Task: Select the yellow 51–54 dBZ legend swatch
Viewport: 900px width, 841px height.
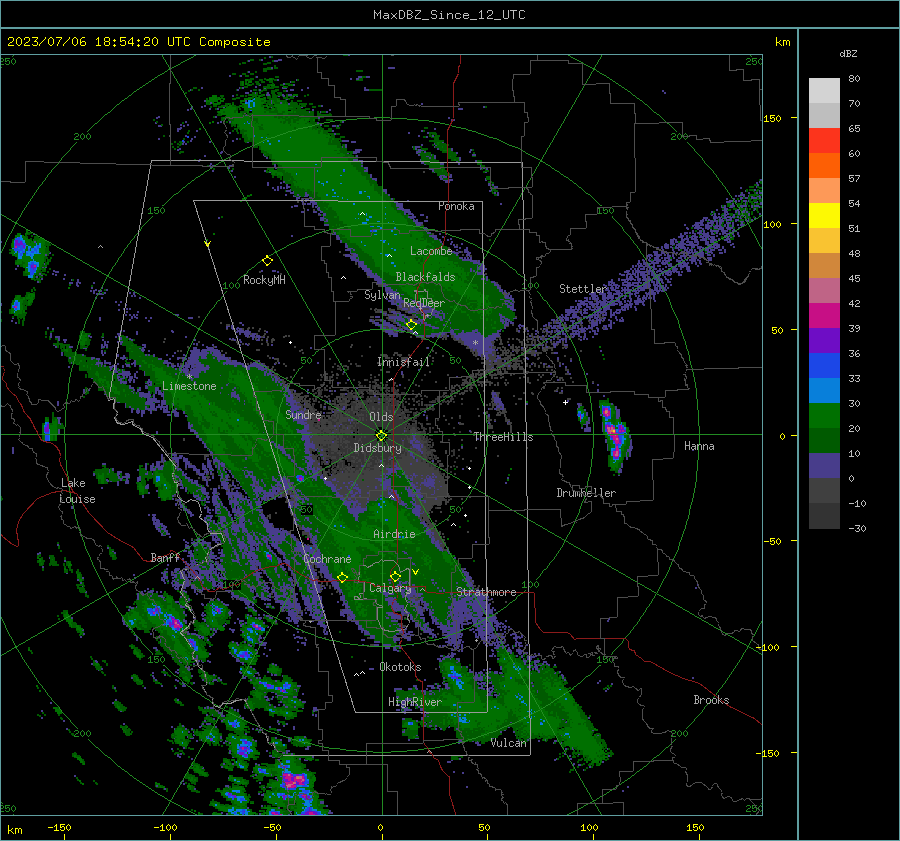Action: point(824,216)
